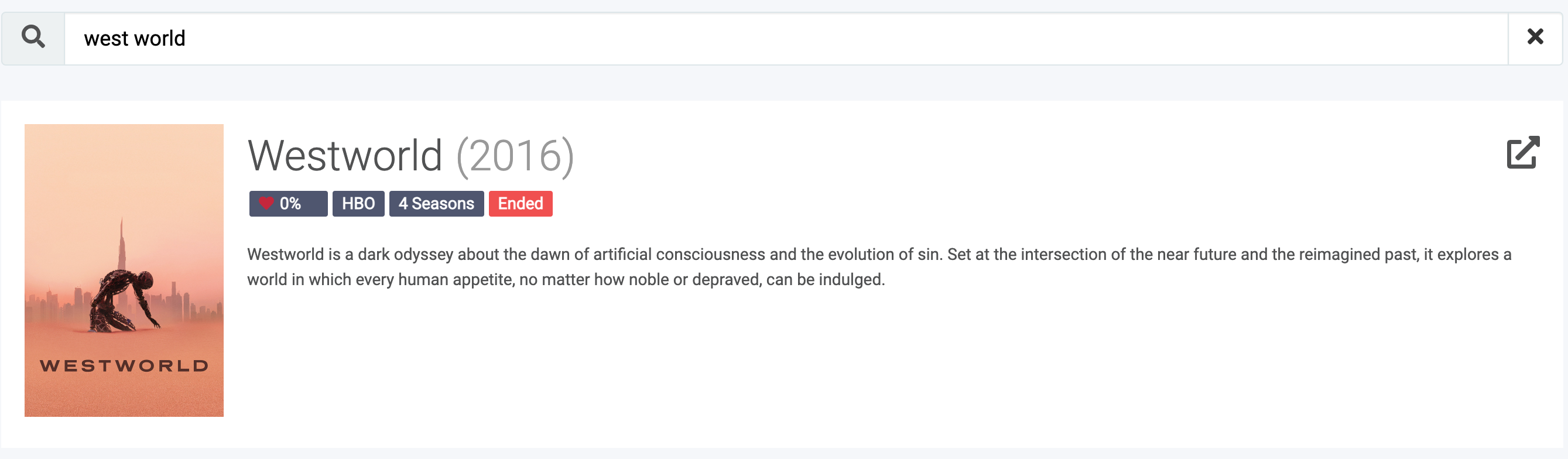This screenshot has width=1568, height=459.
Task: Click the Westworld description paragraph
Action: (879, 267)
